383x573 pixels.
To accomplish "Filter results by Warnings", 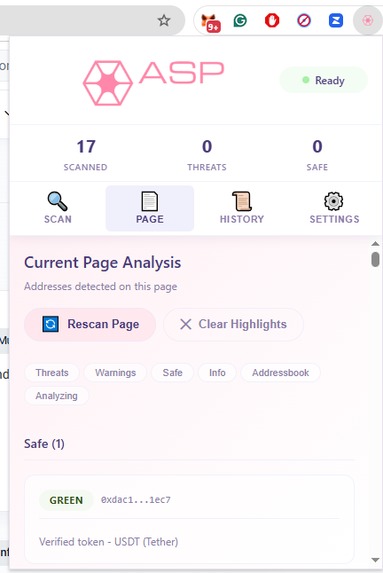I will (115, 373).
